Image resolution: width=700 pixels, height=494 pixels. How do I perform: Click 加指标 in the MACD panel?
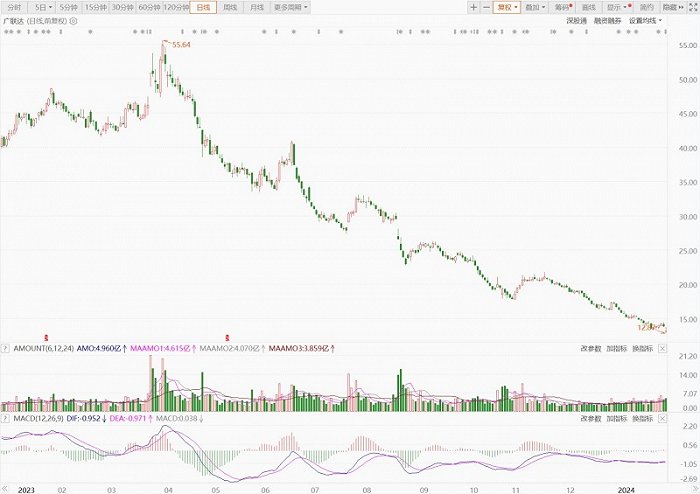pos(617,419)
